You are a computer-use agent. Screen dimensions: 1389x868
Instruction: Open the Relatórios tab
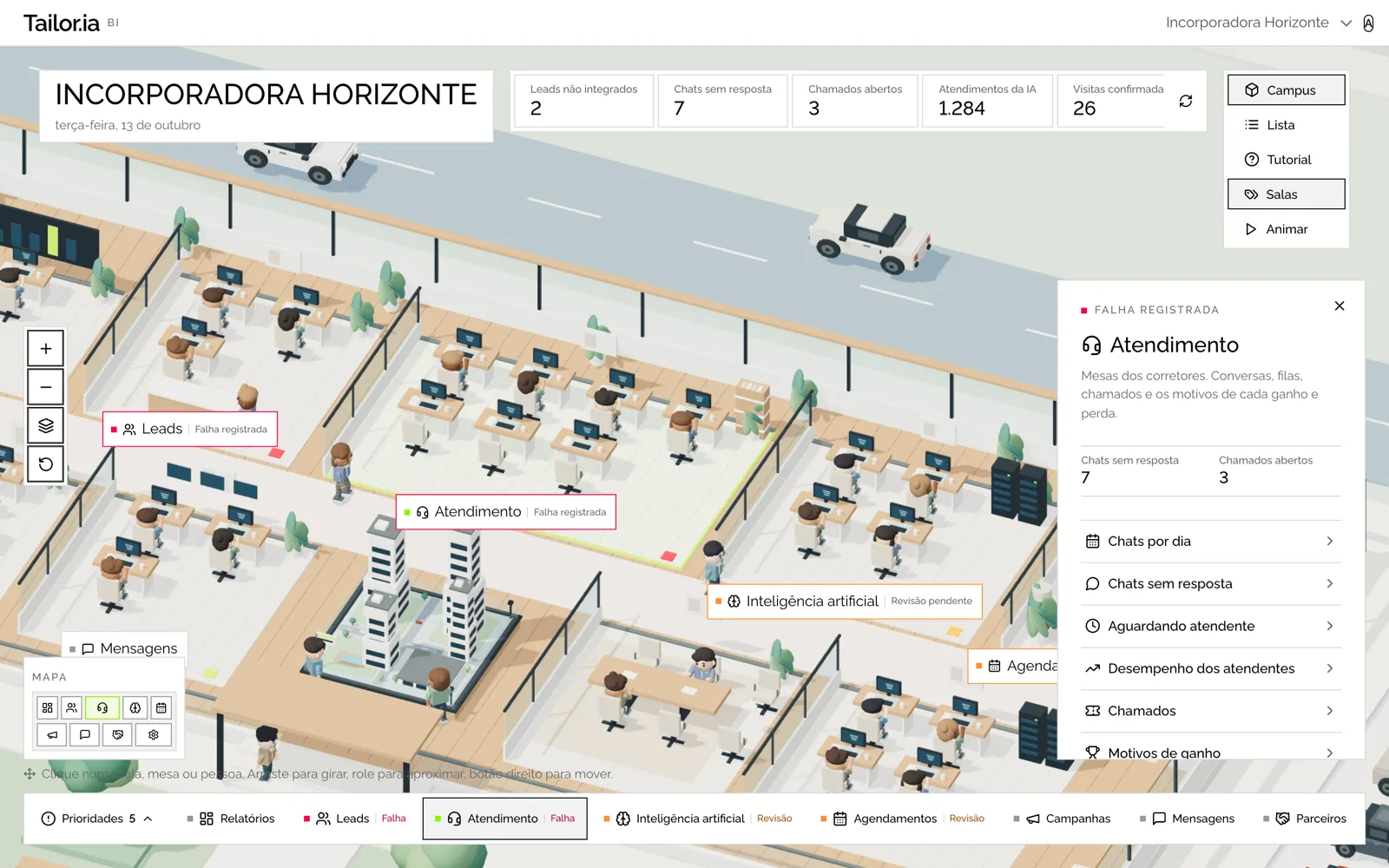pyautogui.click(x=231, y=819)
